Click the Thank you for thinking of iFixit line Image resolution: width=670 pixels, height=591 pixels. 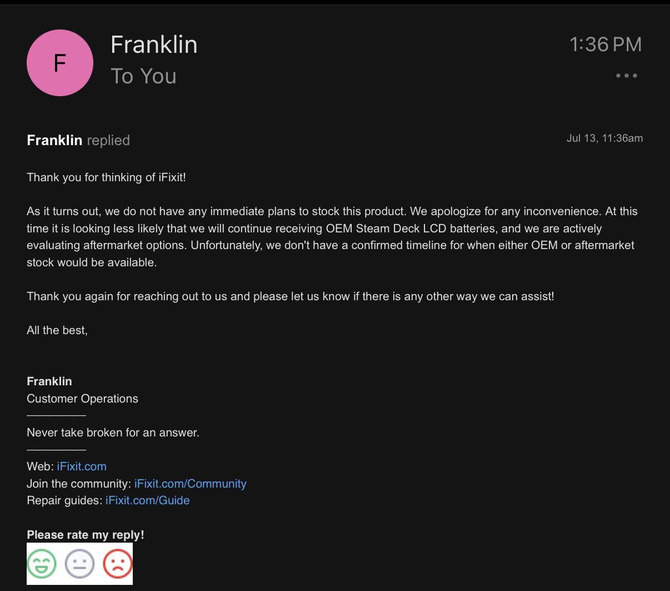(106, 177)
